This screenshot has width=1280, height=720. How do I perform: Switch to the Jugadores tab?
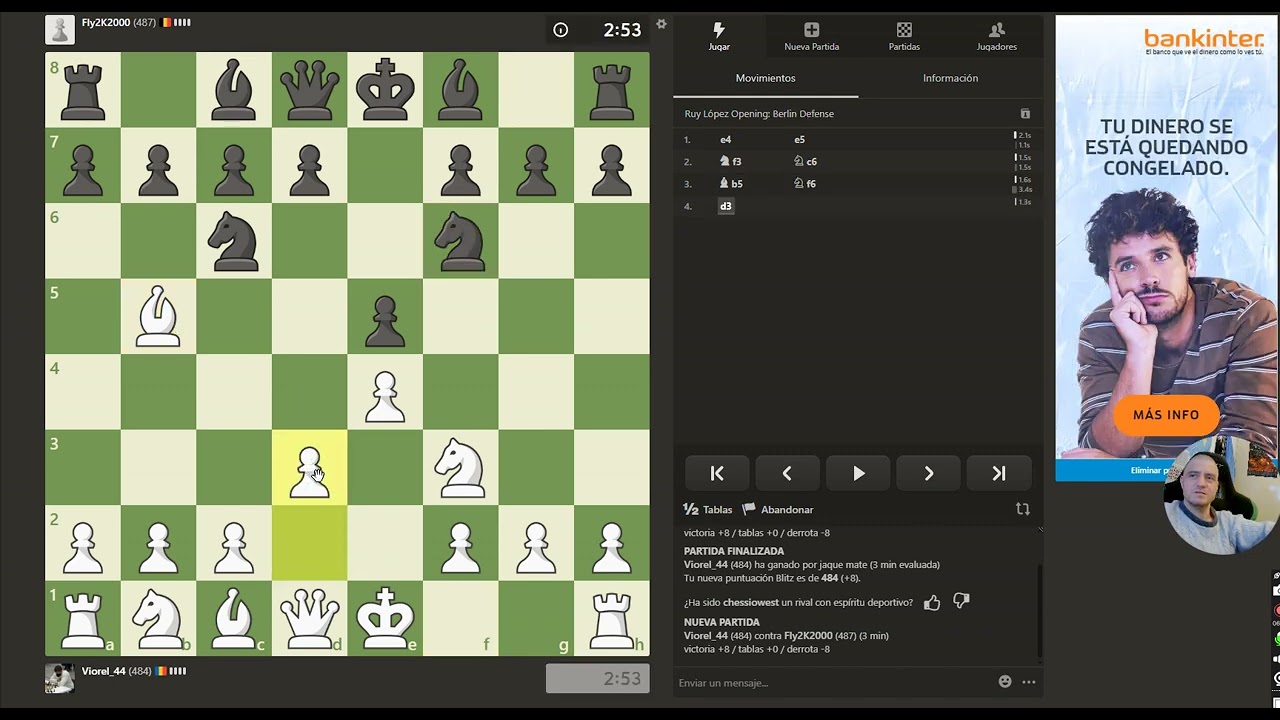tap(996, 36)
